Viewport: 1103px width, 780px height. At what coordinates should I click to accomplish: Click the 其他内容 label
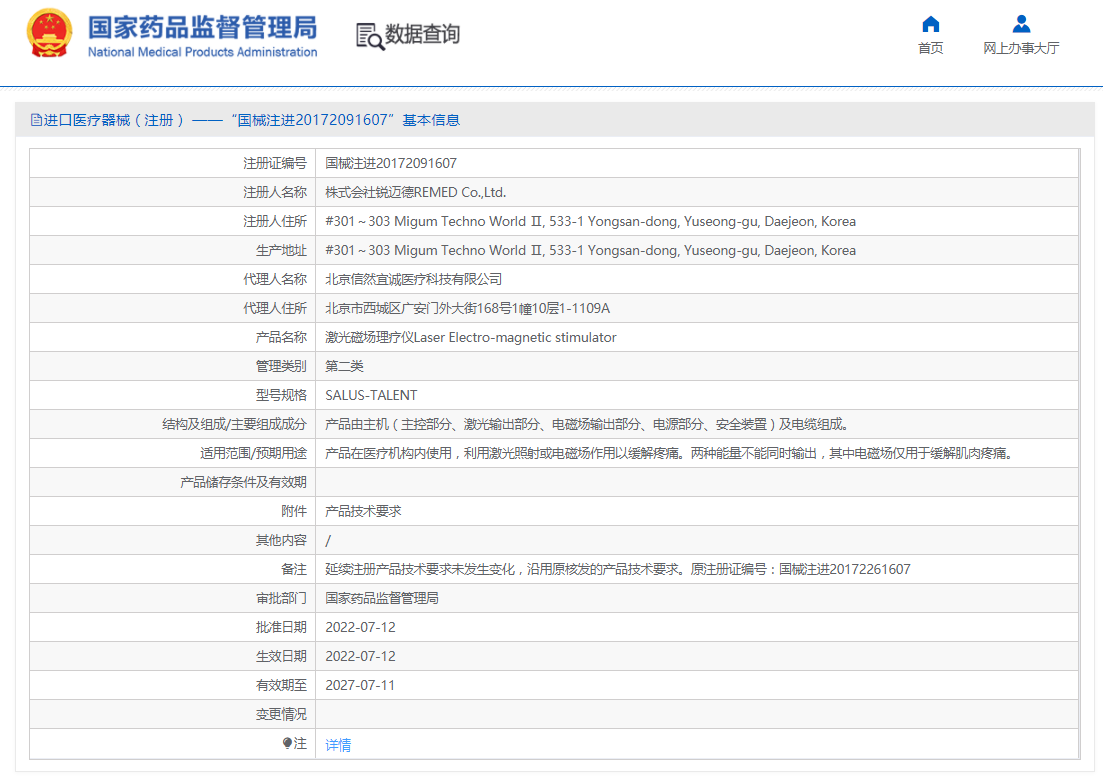(x=281, y=540)
